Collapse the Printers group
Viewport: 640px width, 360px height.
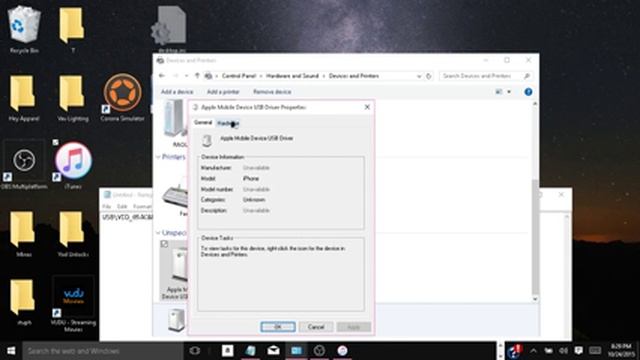click(x=158, y=157)
